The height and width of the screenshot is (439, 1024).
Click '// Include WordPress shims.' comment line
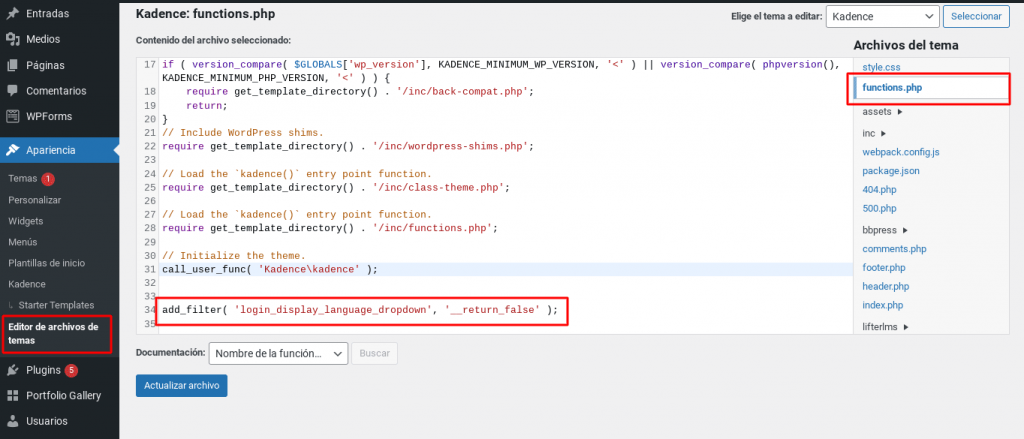pos(243,133)
